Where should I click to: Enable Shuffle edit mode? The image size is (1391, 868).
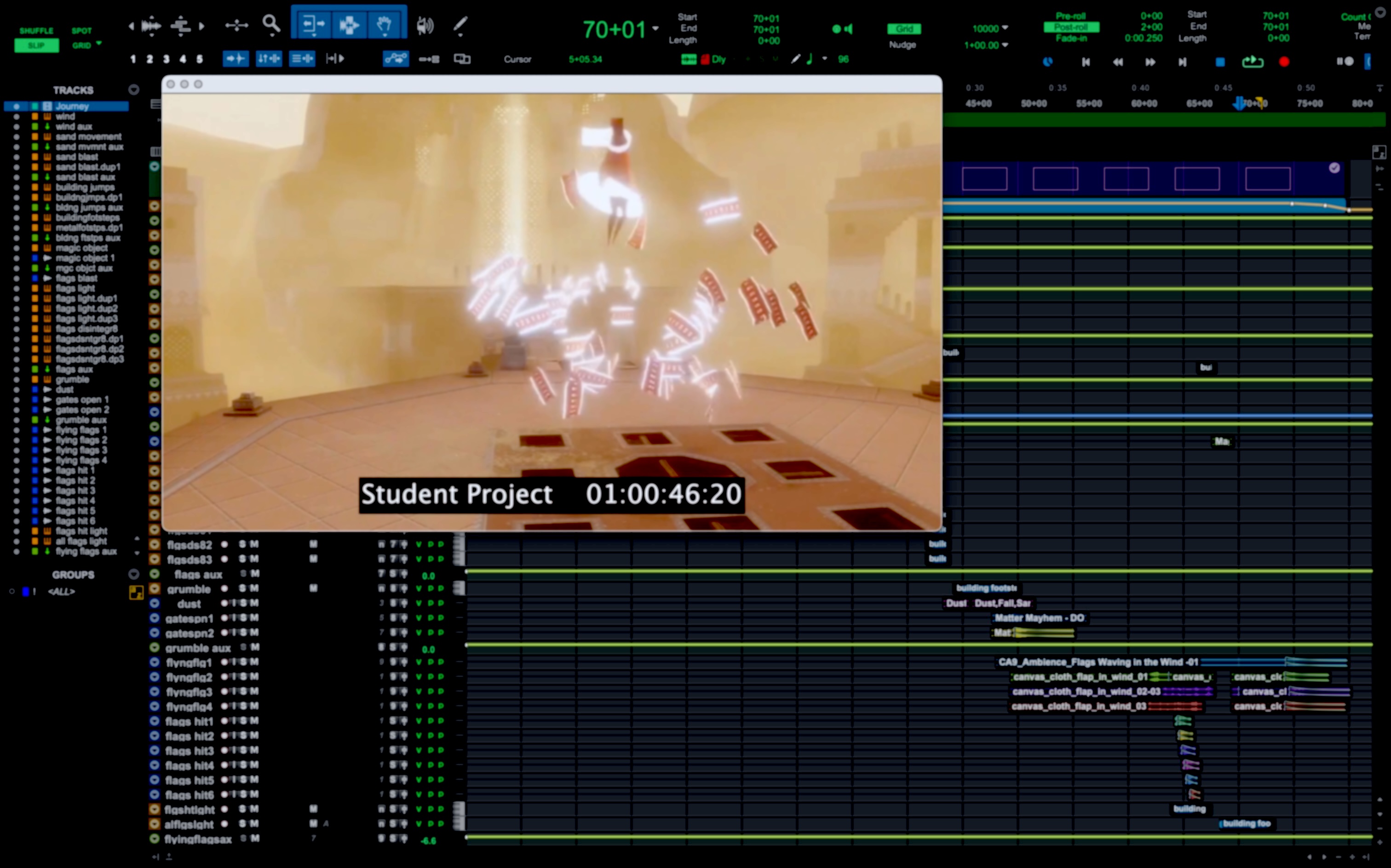[36, 30]
